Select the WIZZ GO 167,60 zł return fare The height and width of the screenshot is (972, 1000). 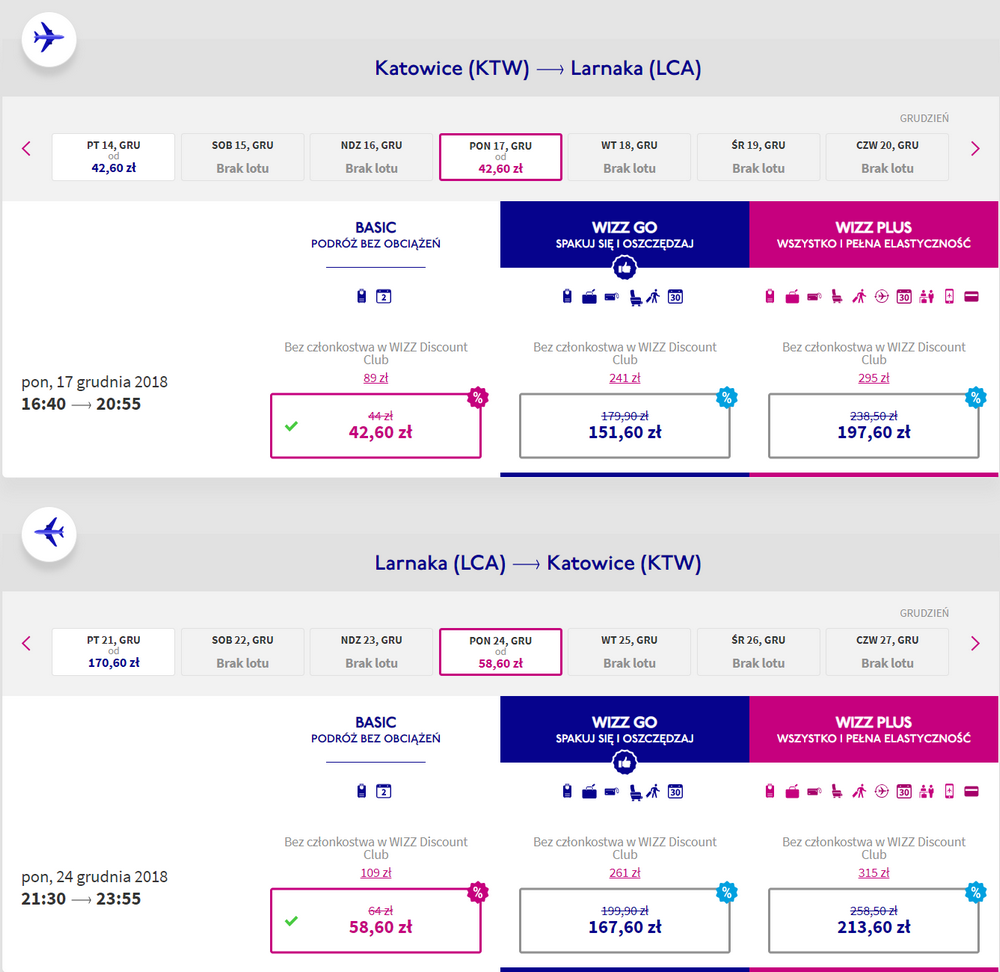pyautogui.click(x=624, y=920)
